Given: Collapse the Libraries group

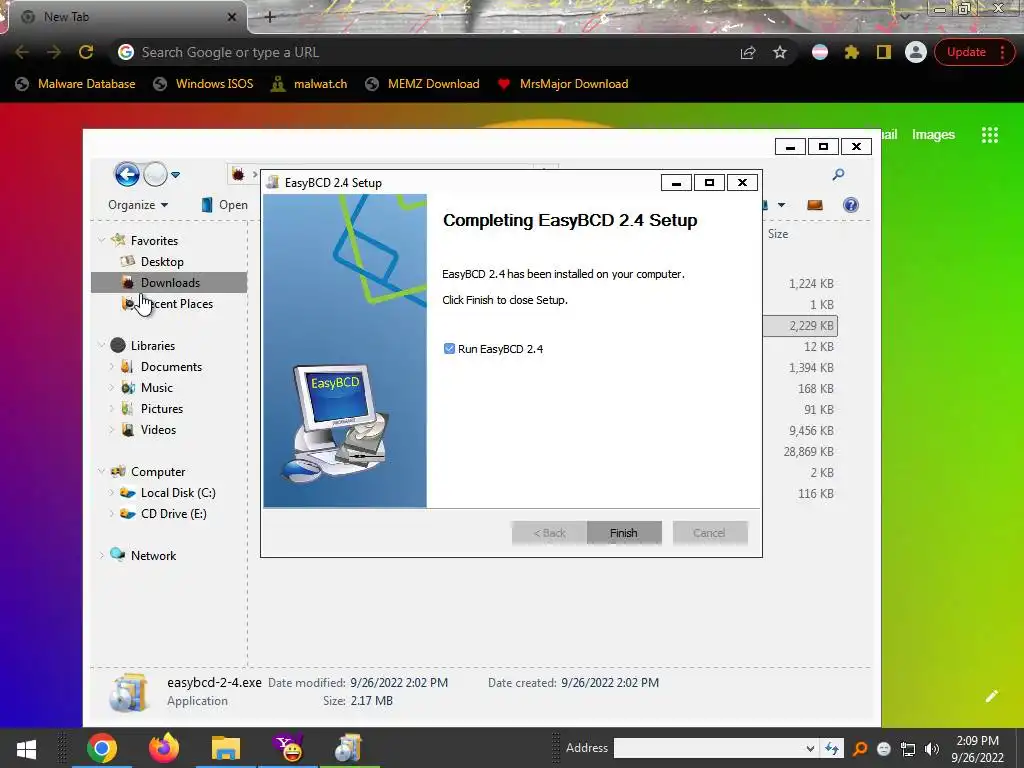Looking at the screenshot, I should [x=101, y=345].
